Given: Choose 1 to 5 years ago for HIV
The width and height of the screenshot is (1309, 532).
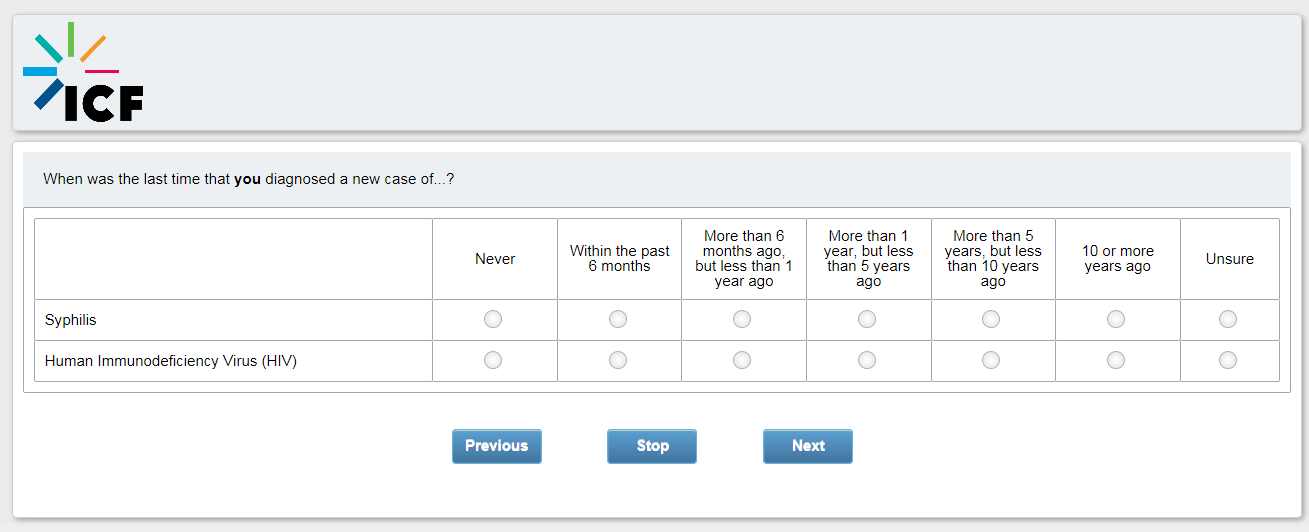Looking at the screenshot, I should coord(867,360).
